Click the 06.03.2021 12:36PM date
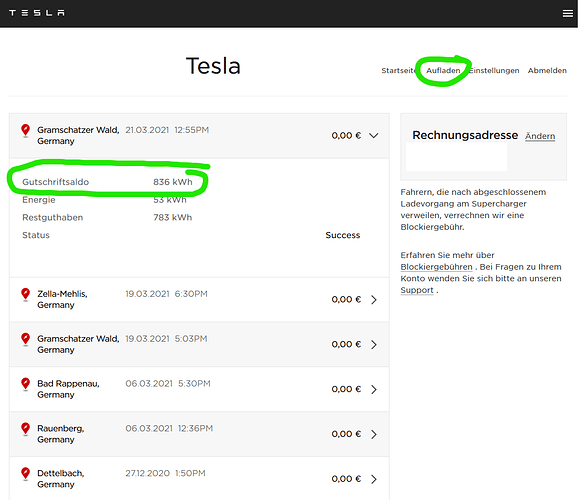The image size is (578, 500). click(x=169, y=428)
